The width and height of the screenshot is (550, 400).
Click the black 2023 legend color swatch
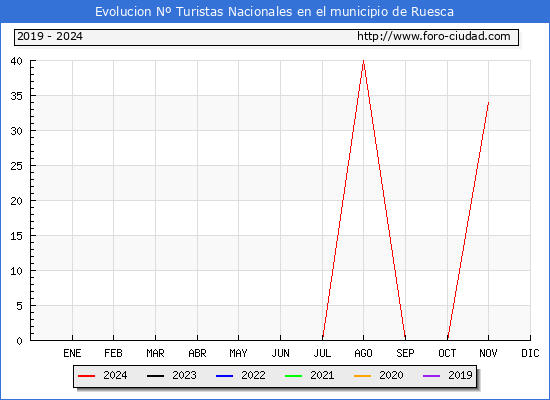(x=155, y=376)
